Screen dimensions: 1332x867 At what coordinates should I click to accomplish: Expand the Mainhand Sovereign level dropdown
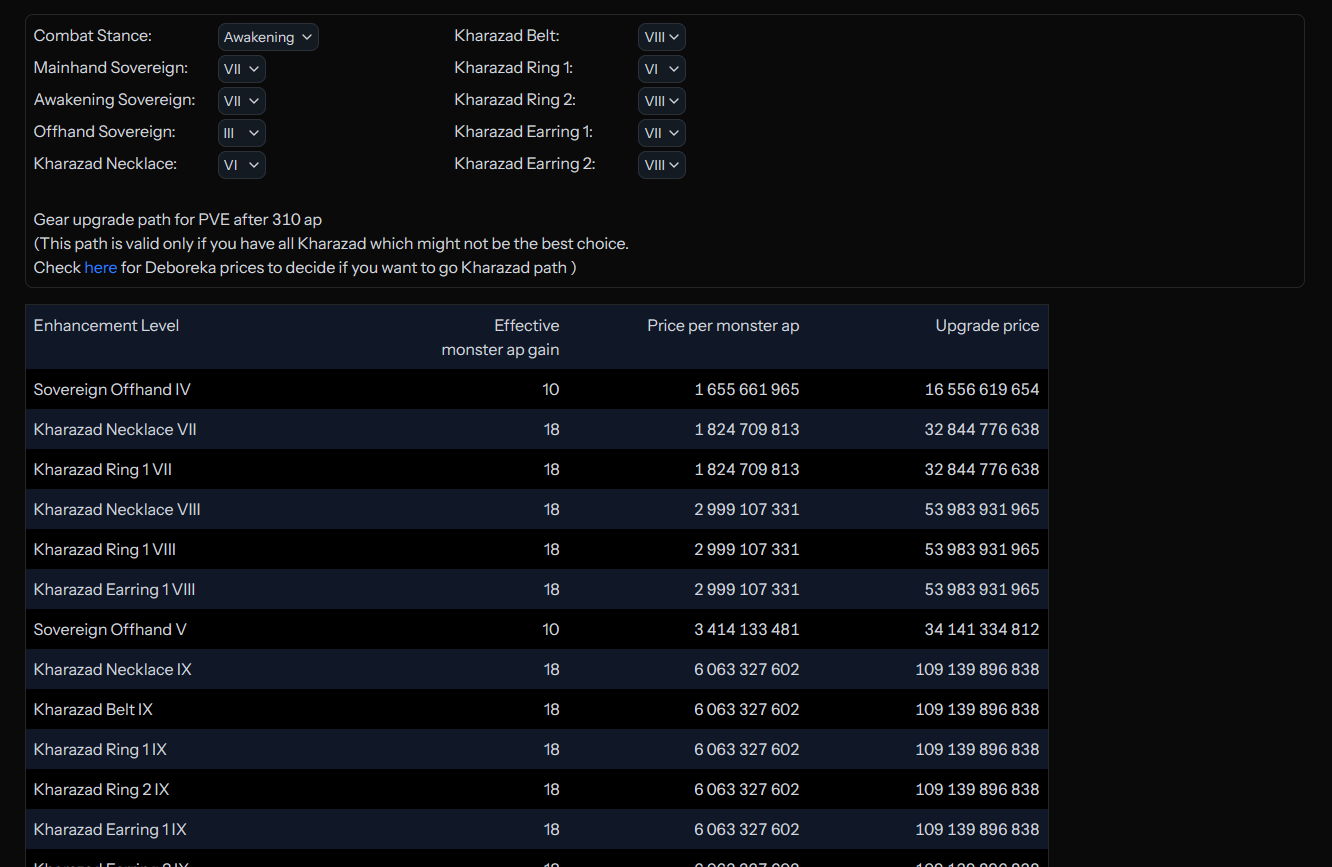coord(242,69)
